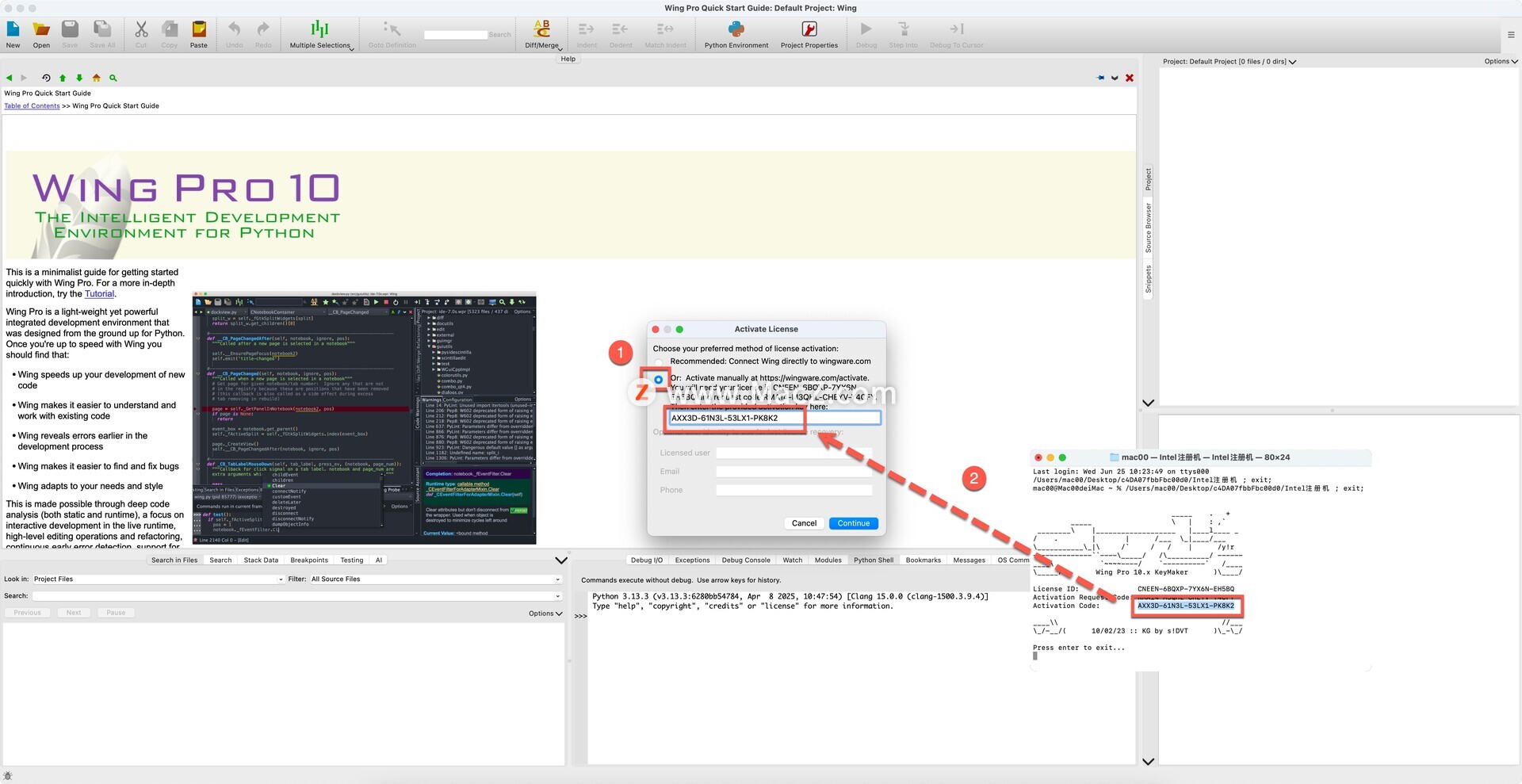
Task: Click the Dedent toolbar icon
Action: 621,29
